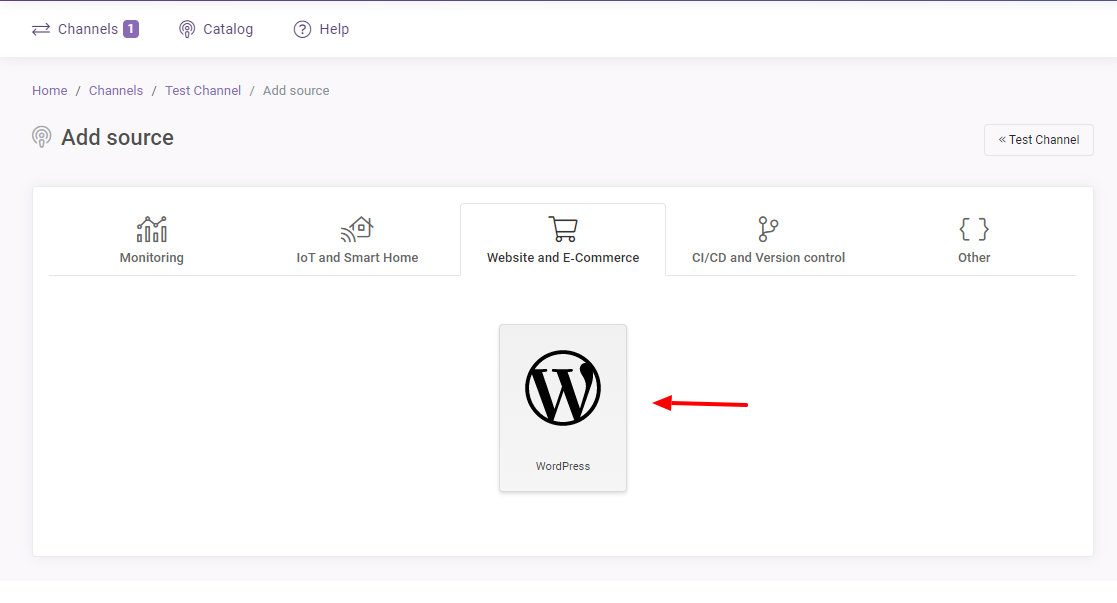Switch to IoT and Smart Home tab
1117x603 pixels.
coord(358,239)
